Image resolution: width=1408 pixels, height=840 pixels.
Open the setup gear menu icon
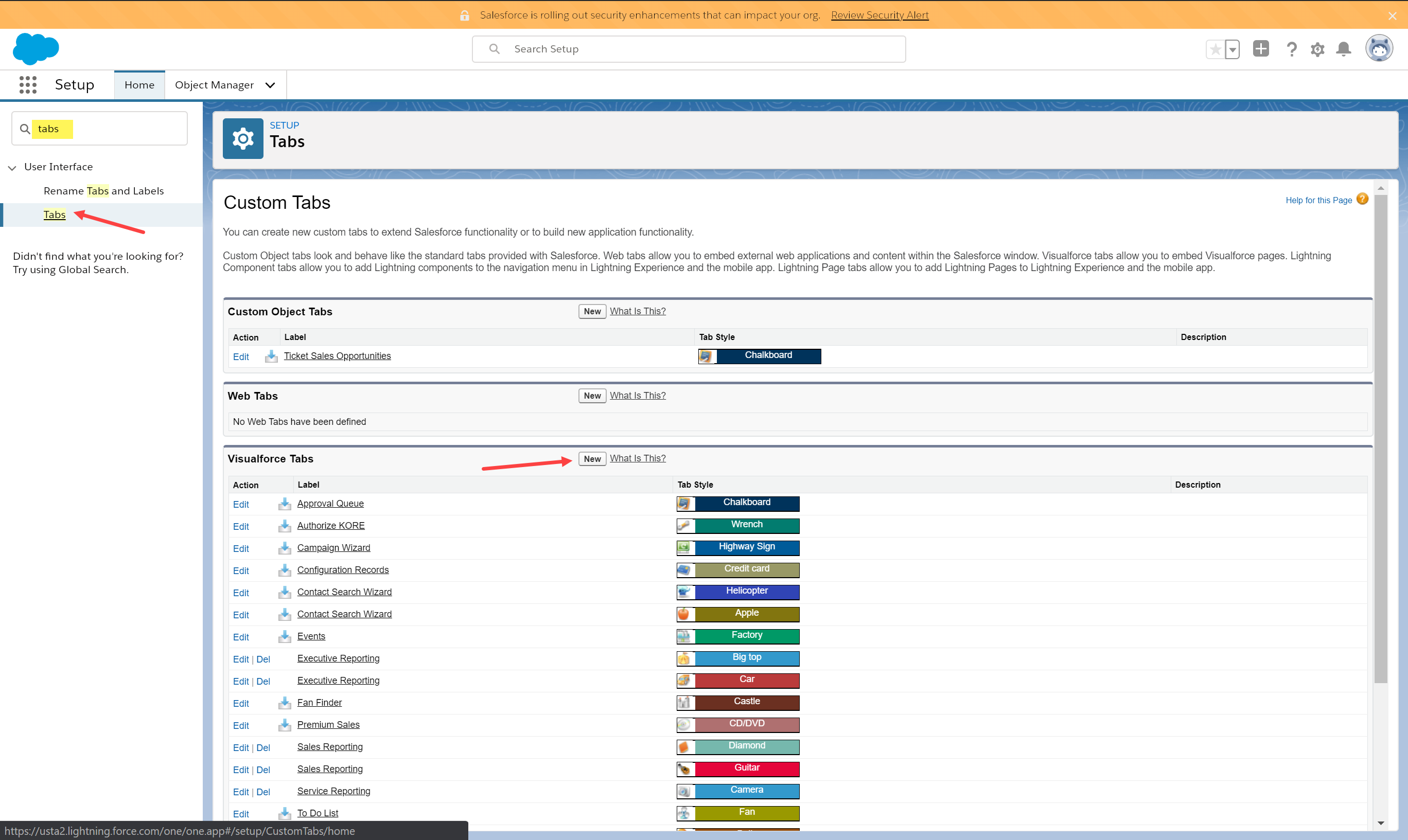(x=1317, y=49)
